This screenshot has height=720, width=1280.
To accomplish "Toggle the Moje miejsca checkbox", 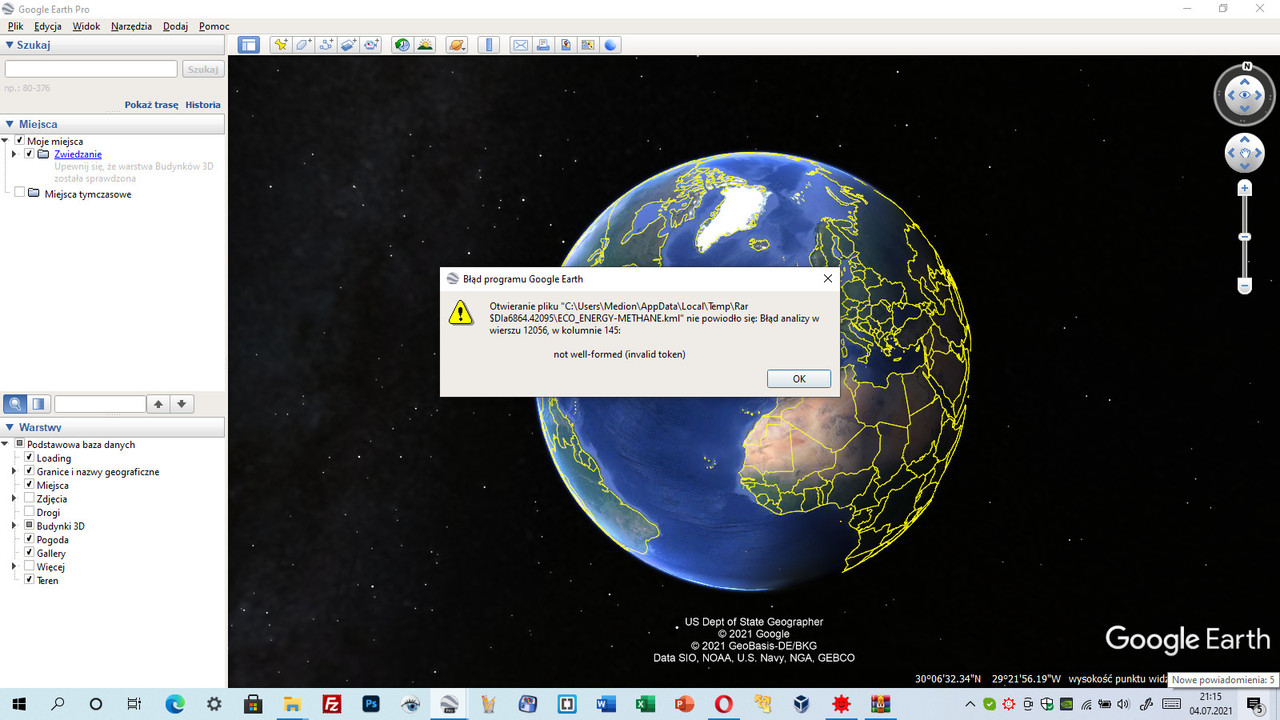I will click(x=19, y=141).
